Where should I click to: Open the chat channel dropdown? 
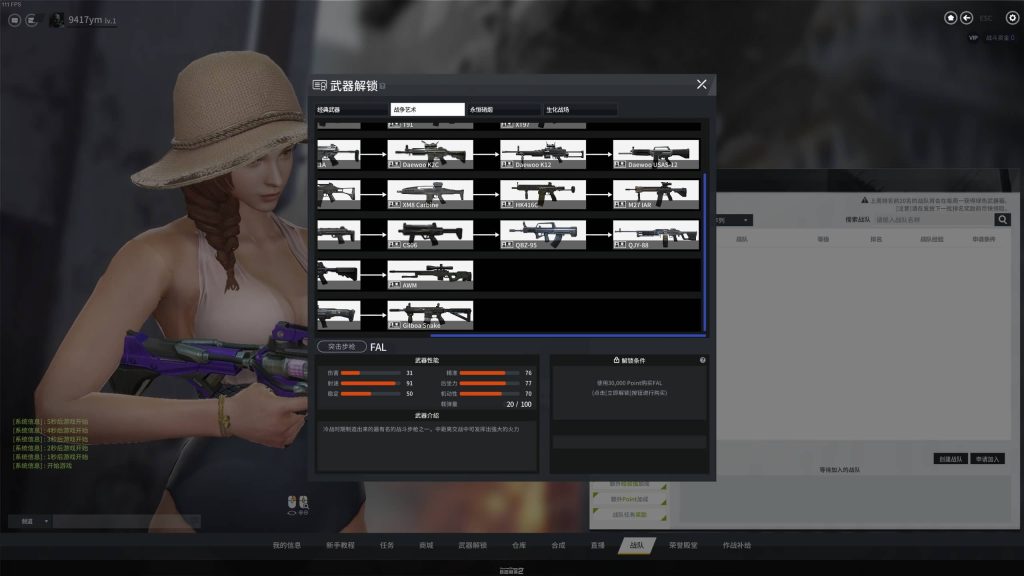(30, 521)
